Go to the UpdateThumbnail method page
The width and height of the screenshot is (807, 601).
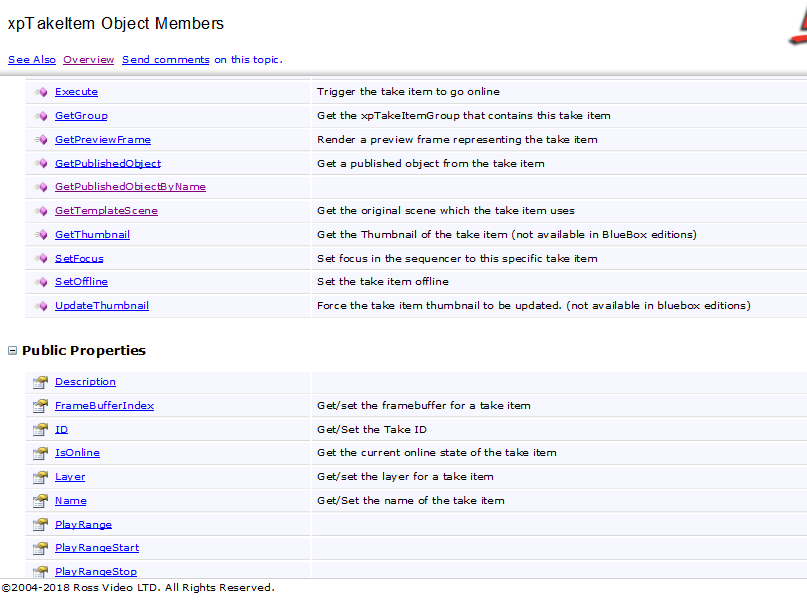pyautogui.click(x=102, y=306)
